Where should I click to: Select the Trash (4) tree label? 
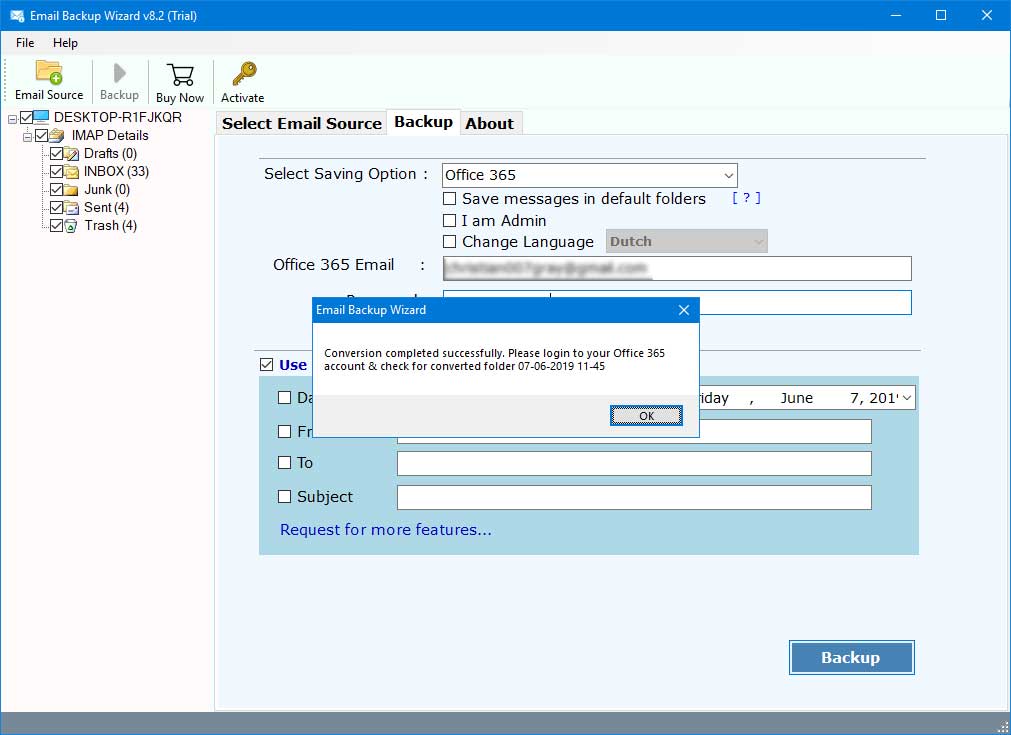pos(110,226)
